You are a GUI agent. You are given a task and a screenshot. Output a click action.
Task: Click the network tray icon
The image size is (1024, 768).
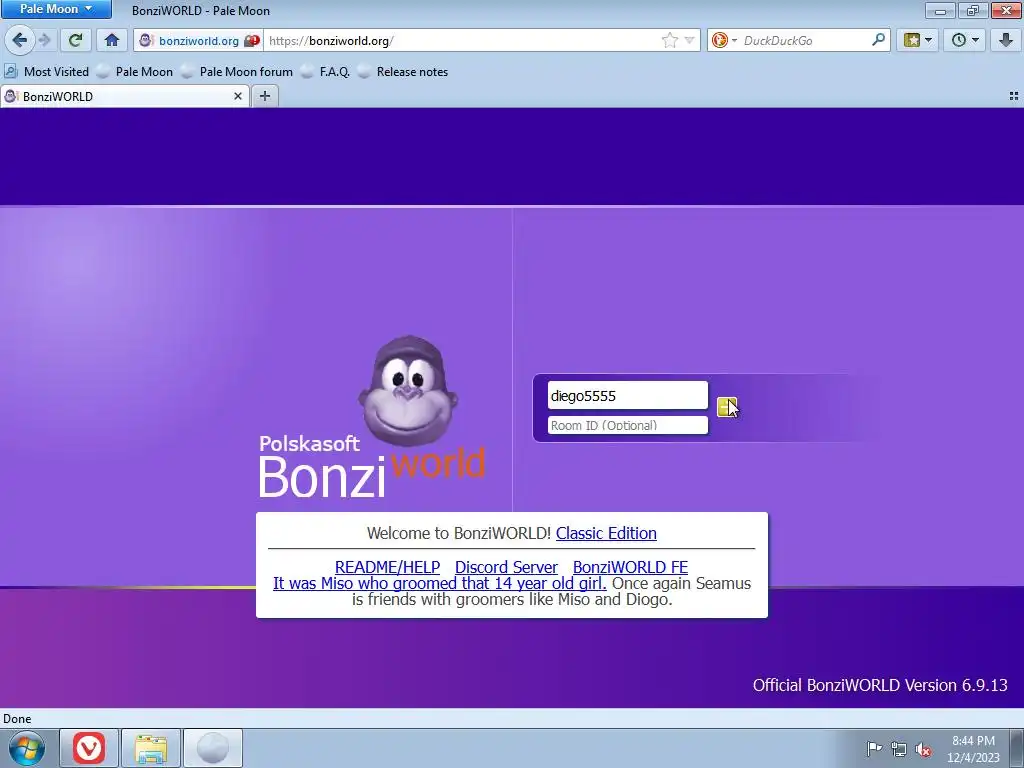(899, 749)
